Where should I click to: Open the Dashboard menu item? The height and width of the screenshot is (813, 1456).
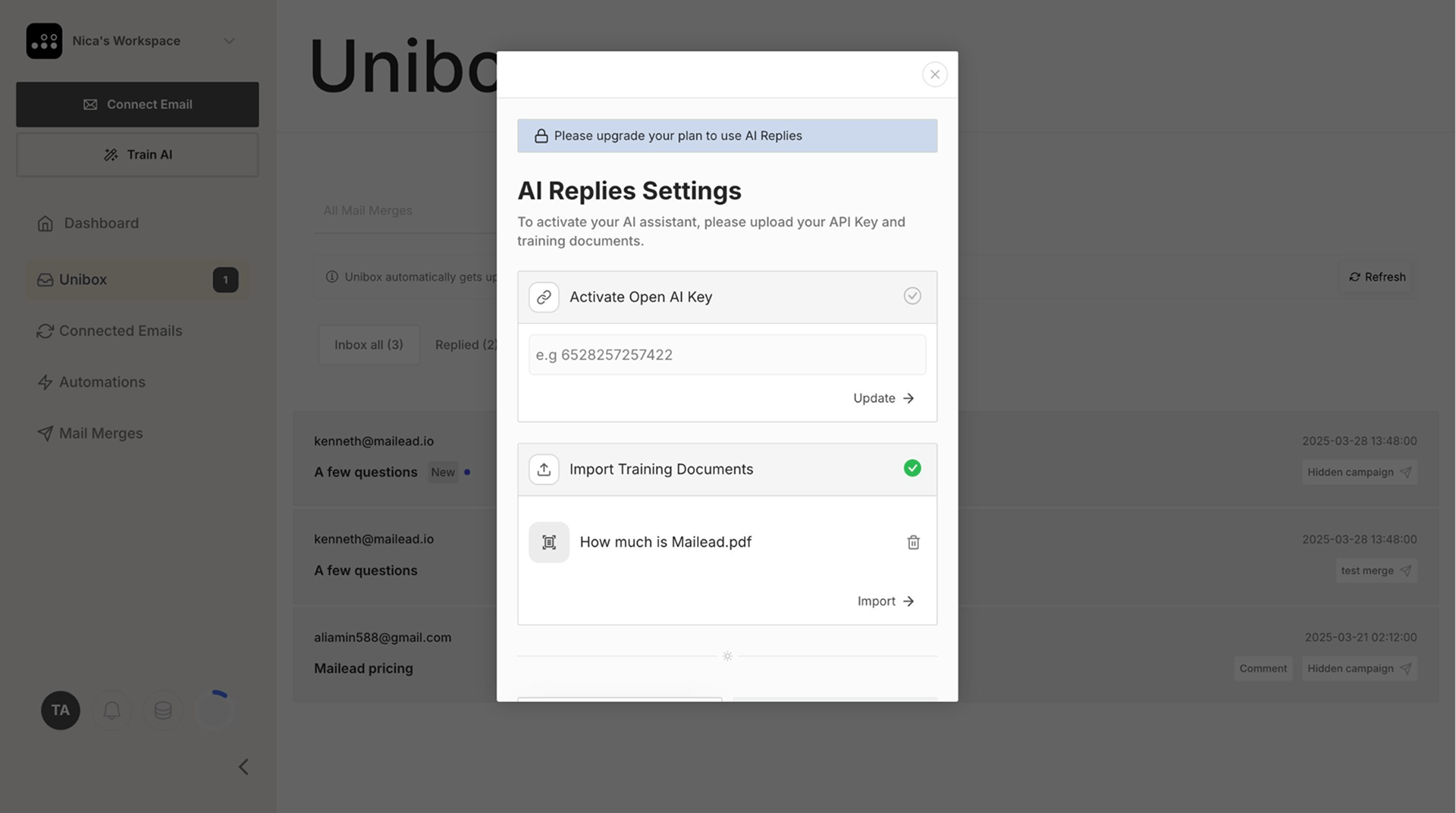(101, 223)
